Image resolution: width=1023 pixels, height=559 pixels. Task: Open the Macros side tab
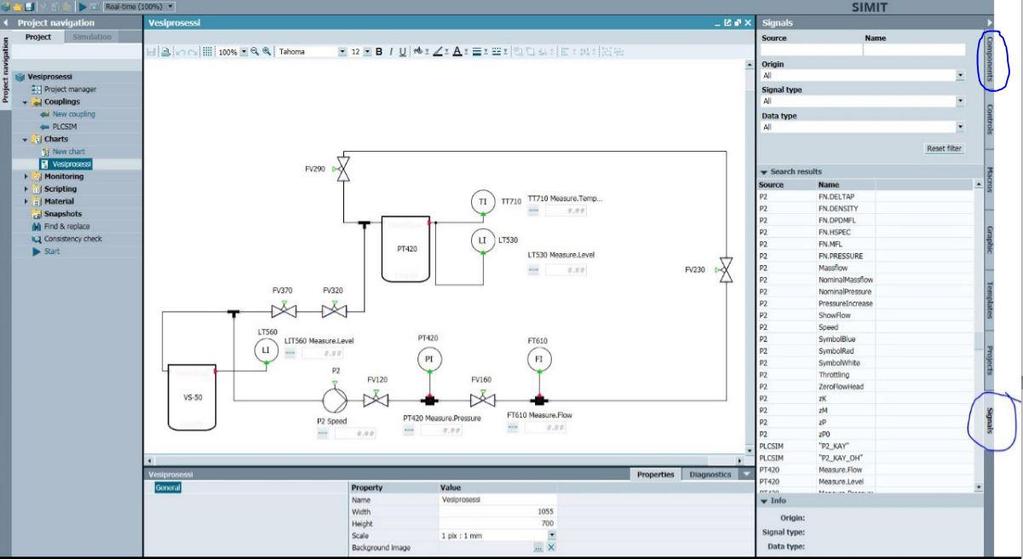tap(989, 179)
